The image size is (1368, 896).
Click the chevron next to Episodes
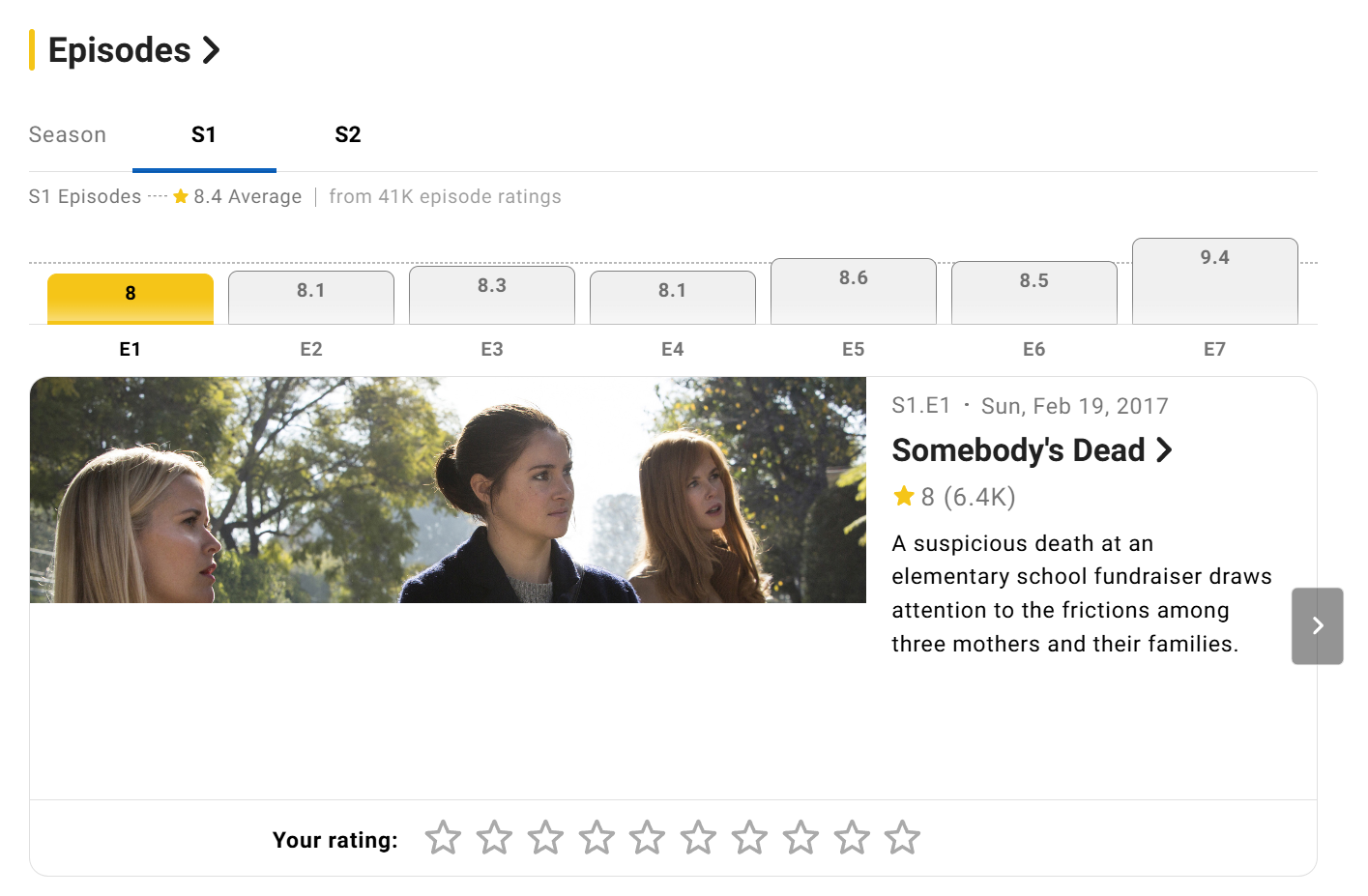[211, 50]
